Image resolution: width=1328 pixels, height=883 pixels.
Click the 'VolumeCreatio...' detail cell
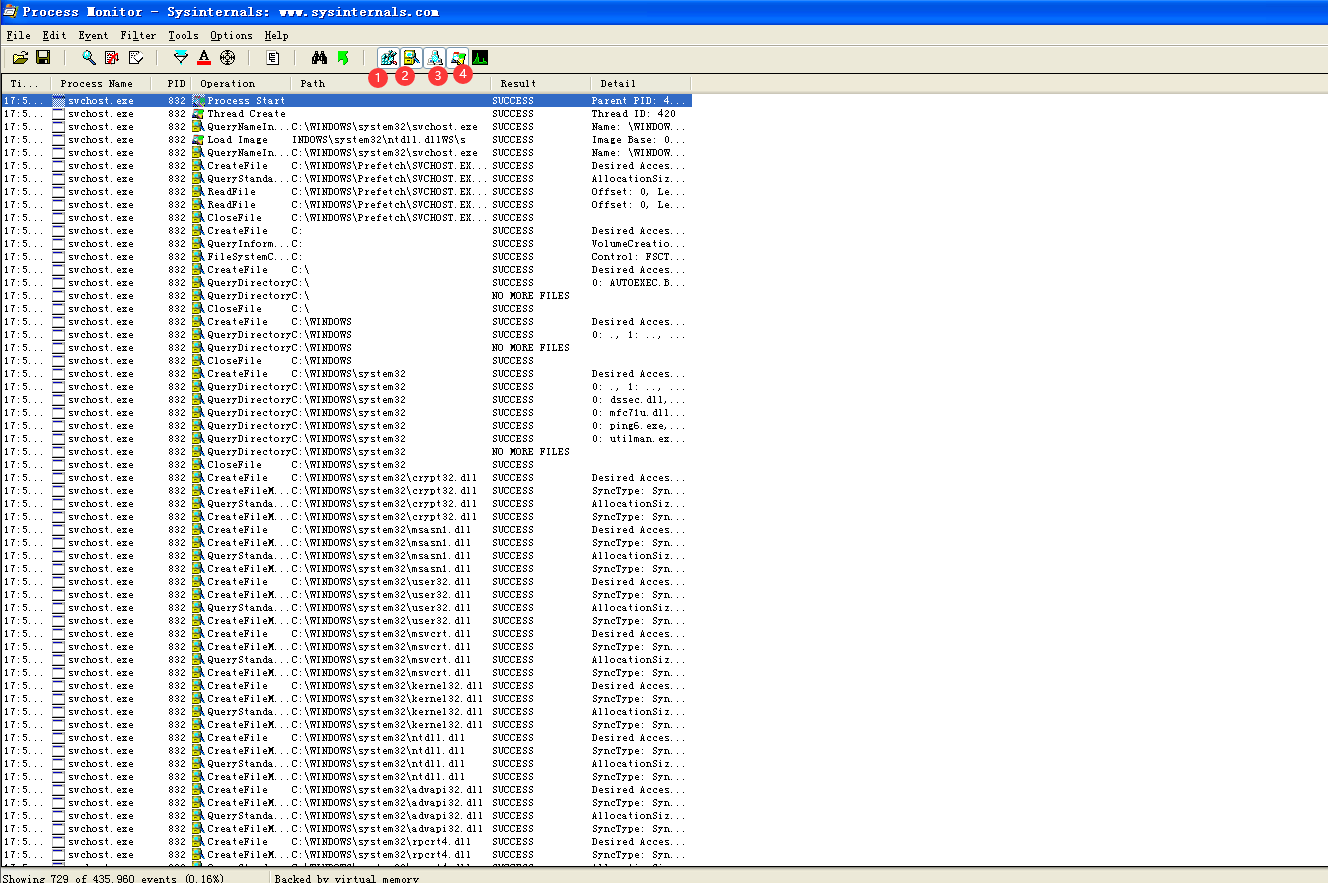pyautogui.click(x=639, y=244)
